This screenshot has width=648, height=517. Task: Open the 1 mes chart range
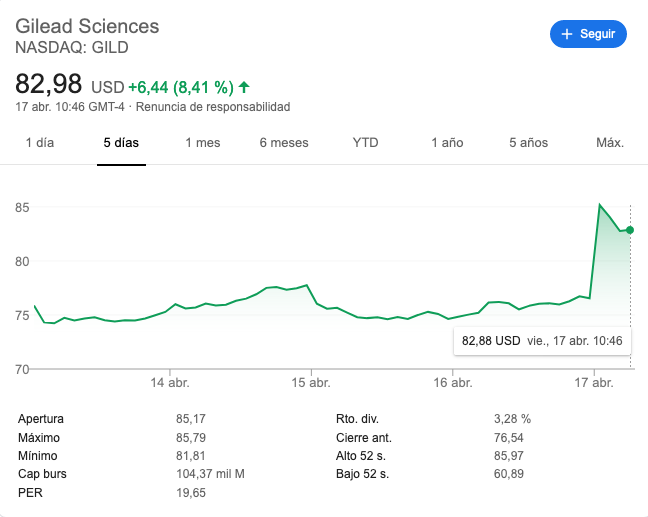click(202, 143)
